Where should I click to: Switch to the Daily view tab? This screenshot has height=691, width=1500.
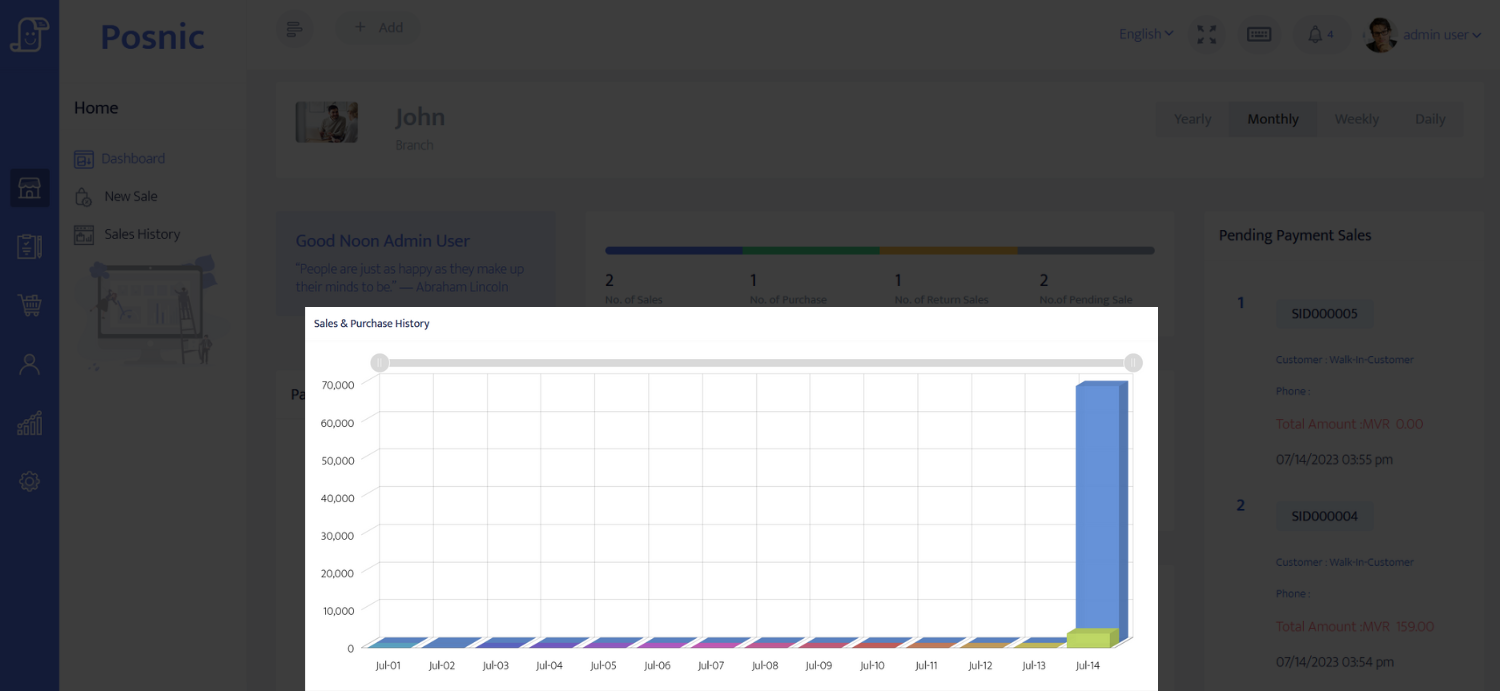click(x=1429, y=119)
